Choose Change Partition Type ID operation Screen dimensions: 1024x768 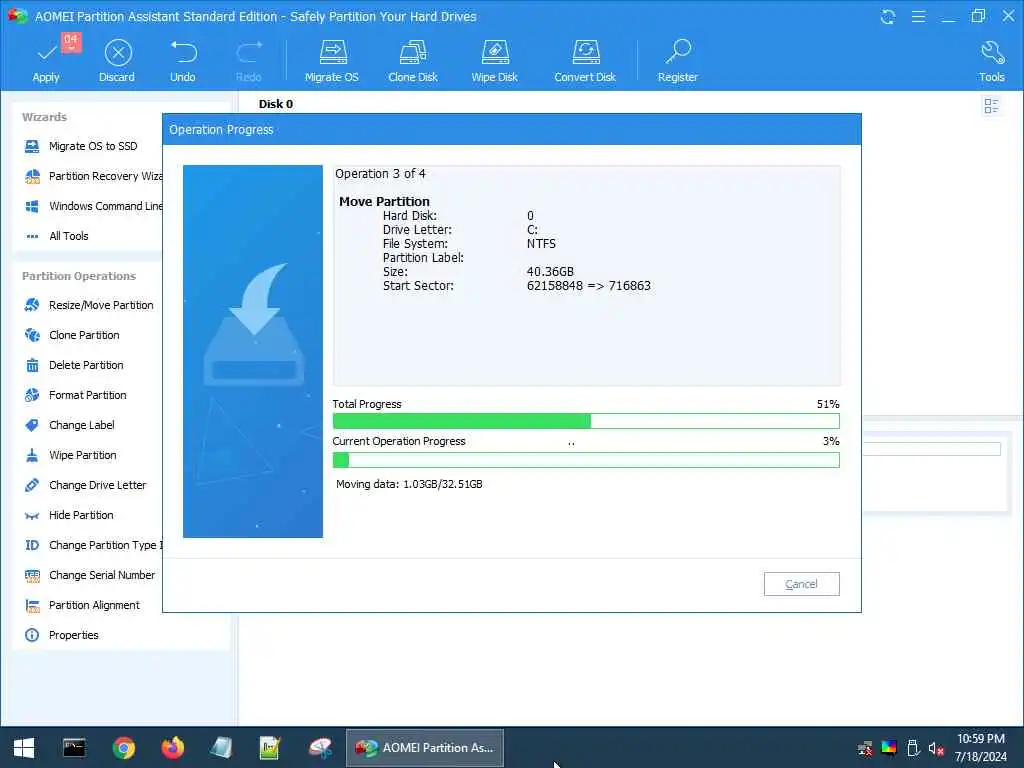coord(93,545)
